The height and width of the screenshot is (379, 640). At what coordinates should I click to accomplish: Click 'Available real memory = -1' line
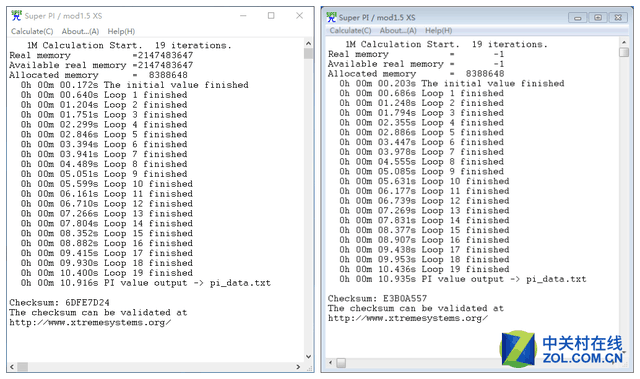coord(416,64)
